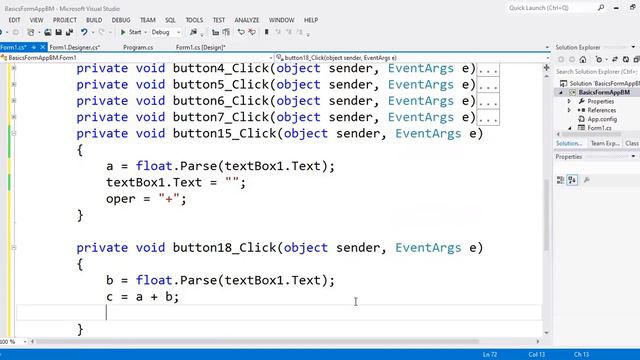Click the Find in Files toolbar icon
This screenshot has width=640, height=360.
(193, 32)
